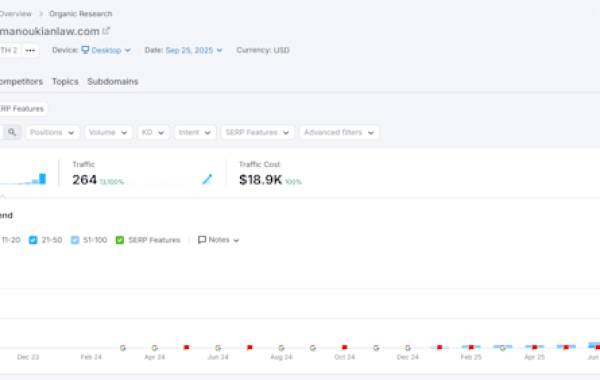
Task: Open manoukianlaw.com external link icon
Action: point(106,31)
